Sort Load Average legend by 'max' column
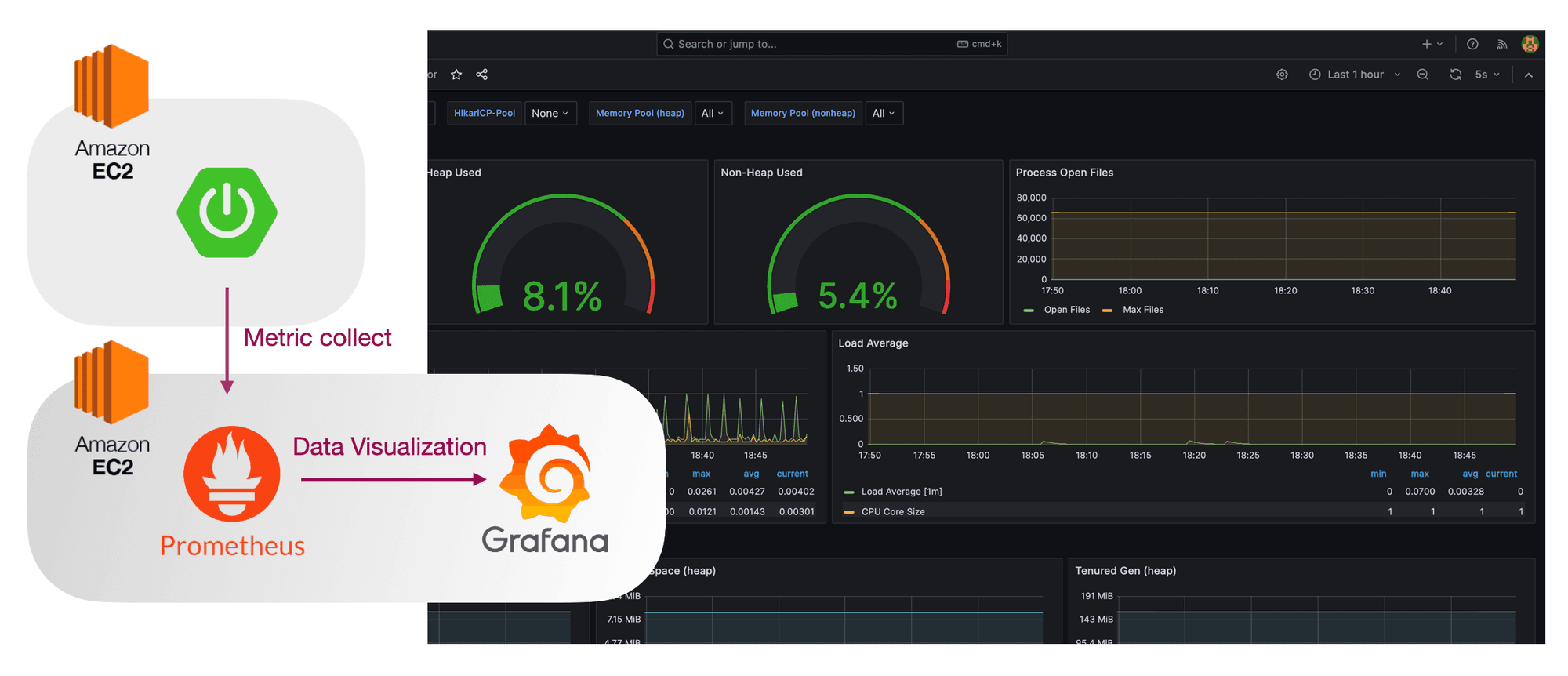 (1420, 474)
